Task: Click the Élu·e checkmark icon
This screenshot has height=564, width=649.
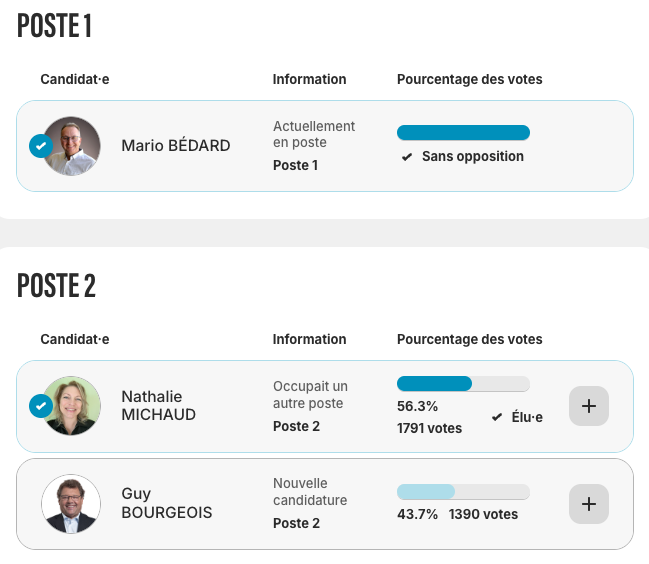Action: pos(497,417)
